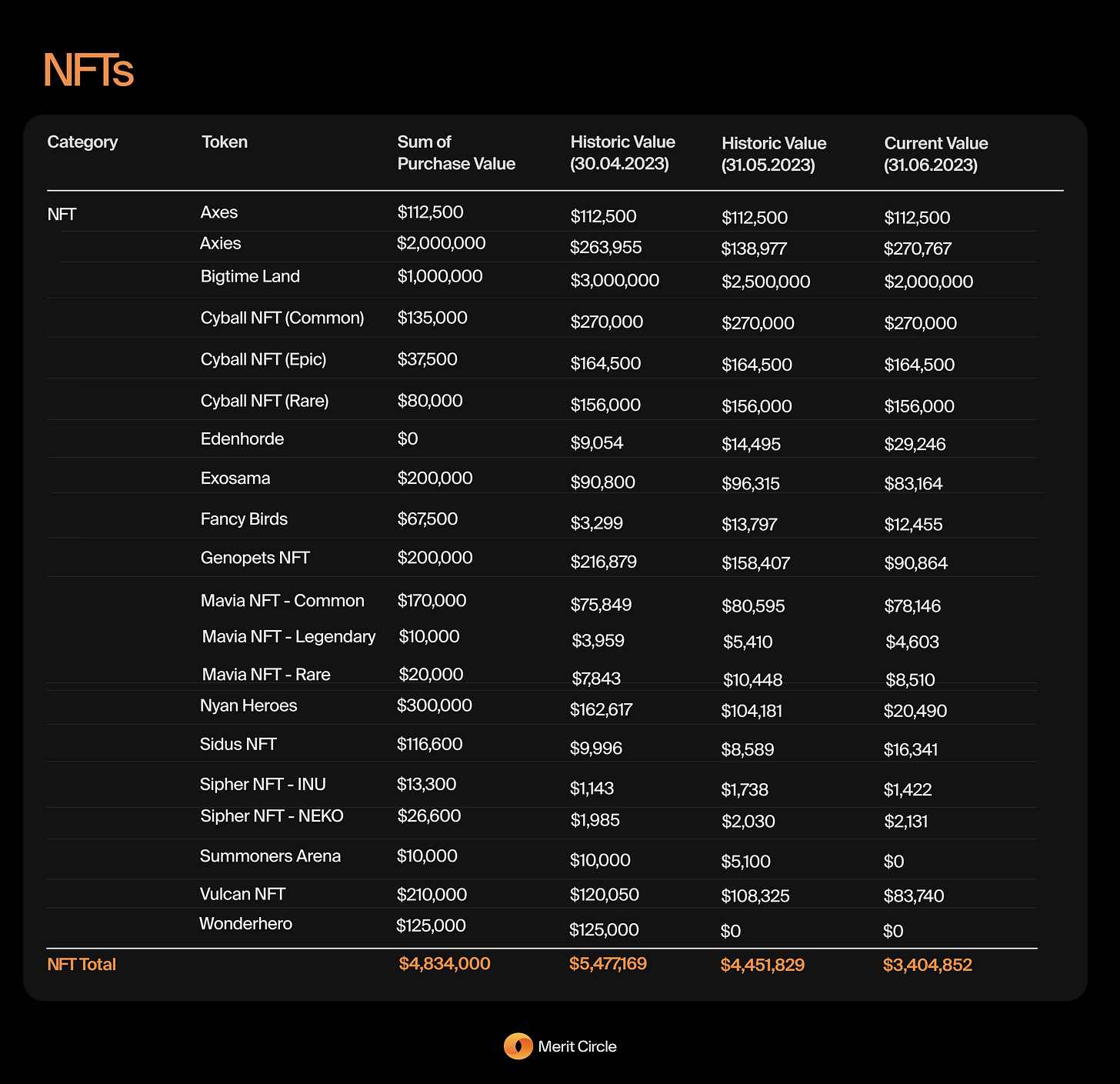Image resolution: width=1120 pixels, height=1084 pixels.
Task: Select the Summoners Arena token name
Action: (270, 856)
